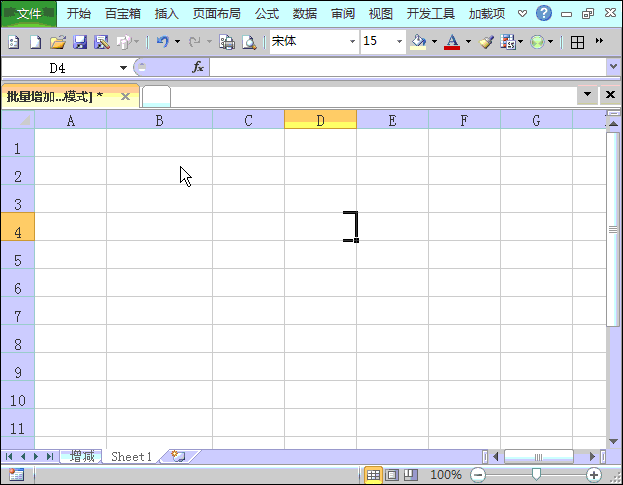Toggle ribbon minimize heart-shaped arrow icon
This screenshot has height=485, width=623.
(x=522, y=14)
